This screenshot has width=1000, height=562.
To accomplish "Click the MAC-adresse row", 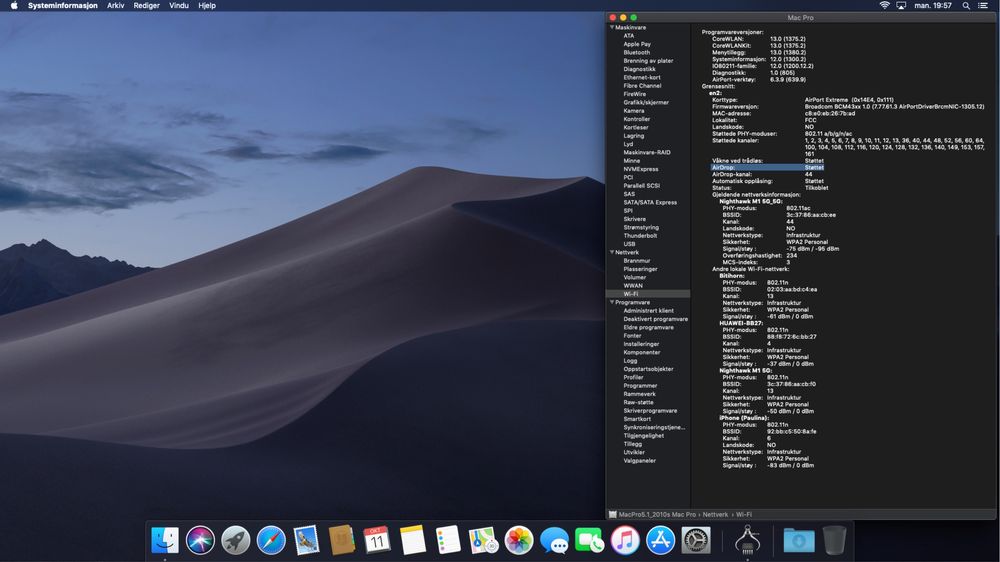I will tap(784, 114).
